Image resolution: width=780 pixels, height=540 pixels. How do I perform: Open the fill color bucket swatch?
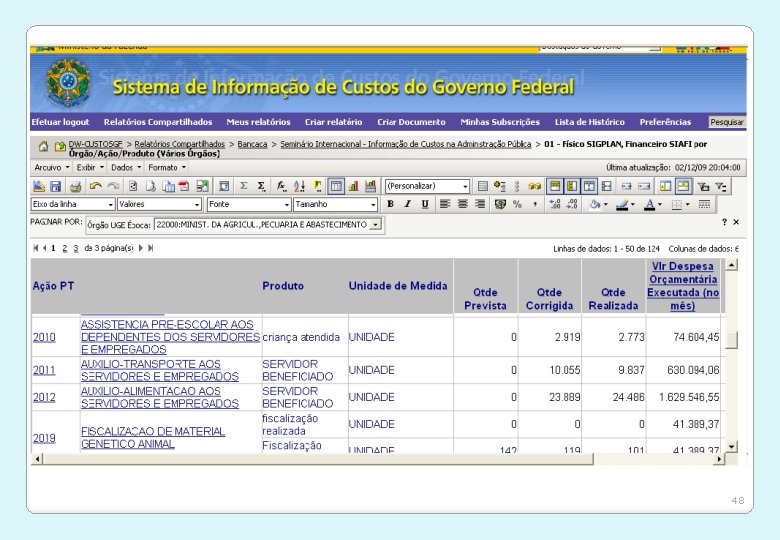pyautogui.click(x=594, y=204)
